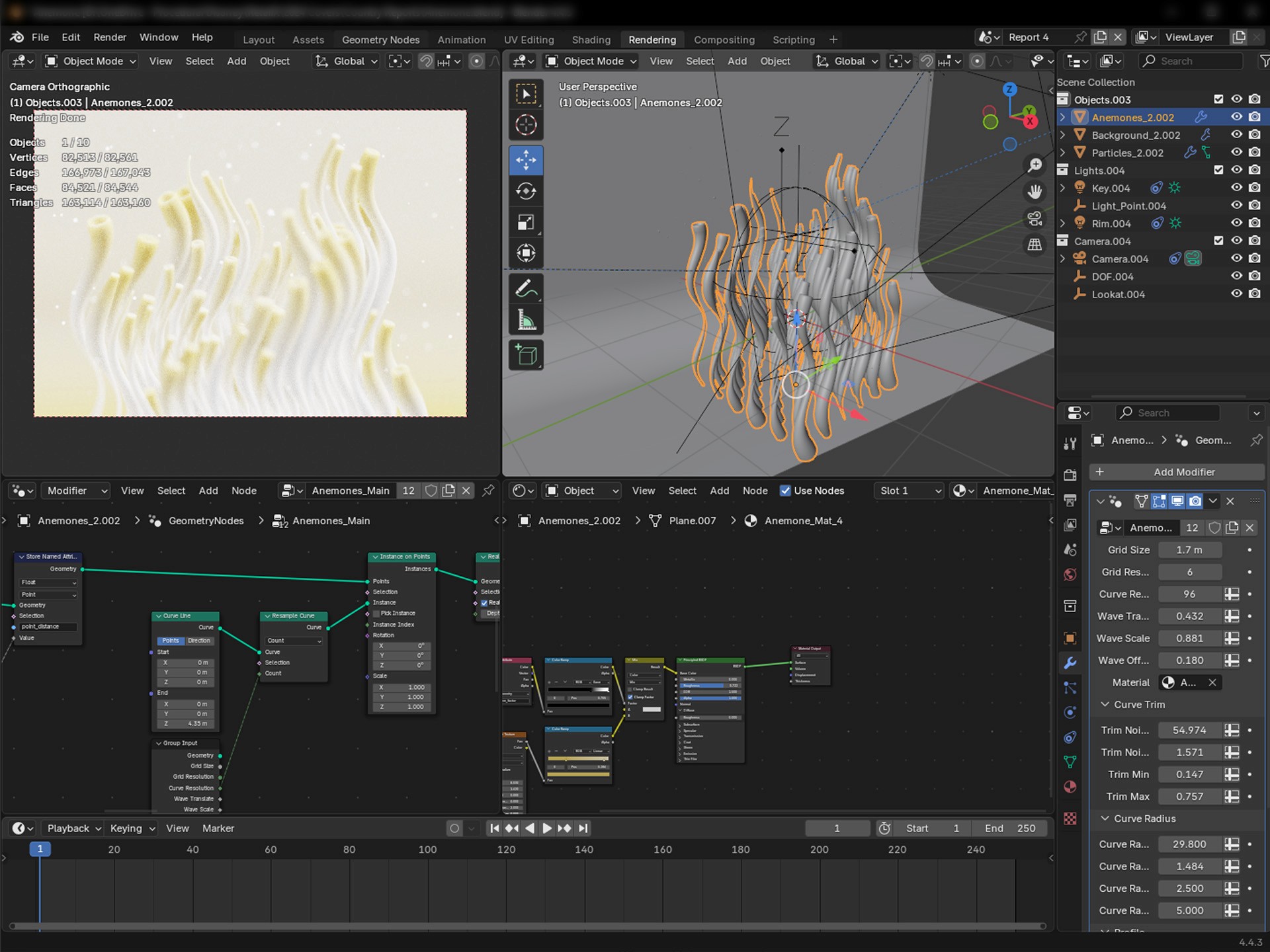Screen dimensions: 1270x952
Task: Disable Lights.004 collection checkbox
Action: [1218, 170]
